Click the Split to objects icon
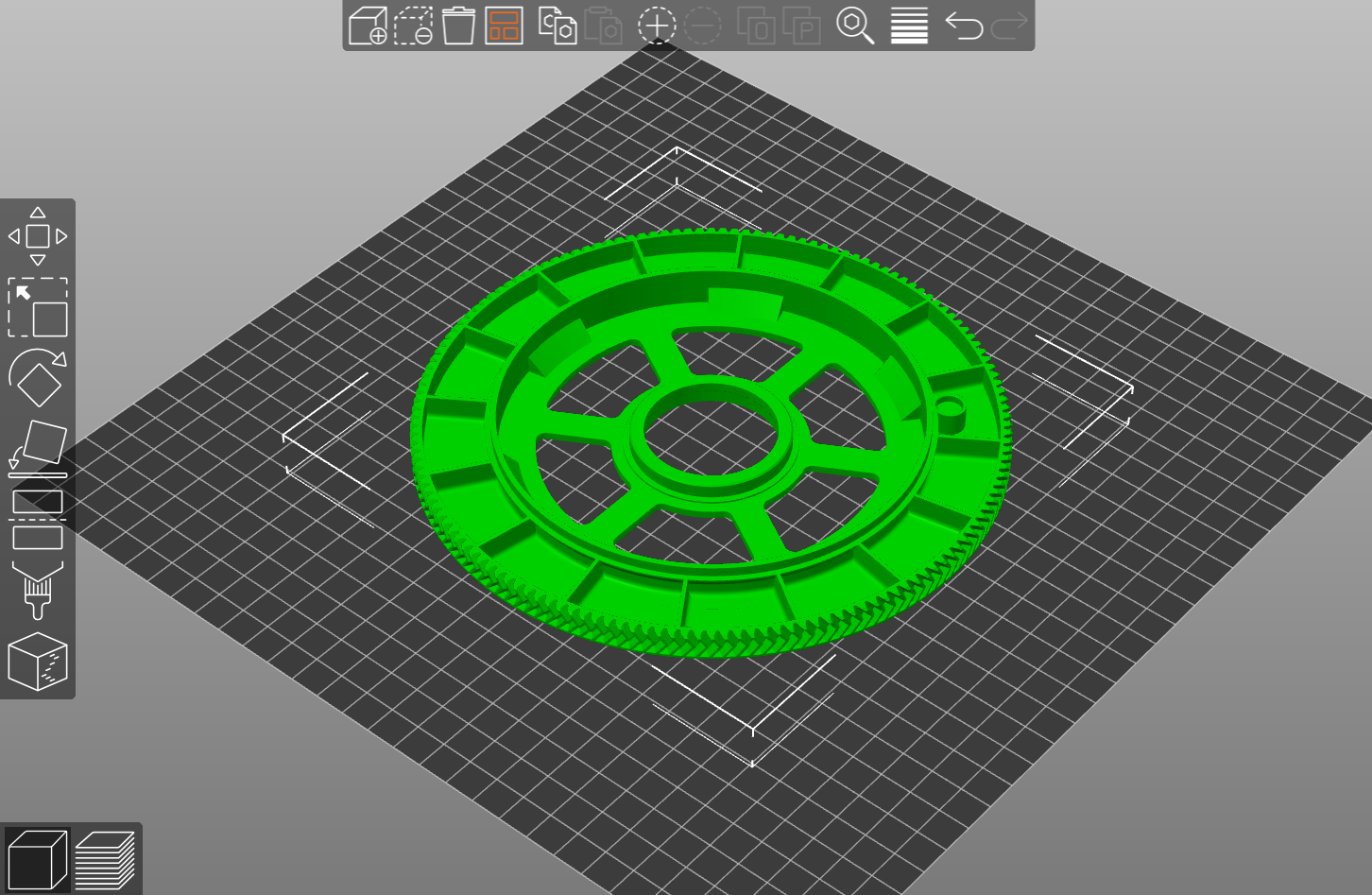The height and width of the screenshot is (895, 1372). pos(756,26)
